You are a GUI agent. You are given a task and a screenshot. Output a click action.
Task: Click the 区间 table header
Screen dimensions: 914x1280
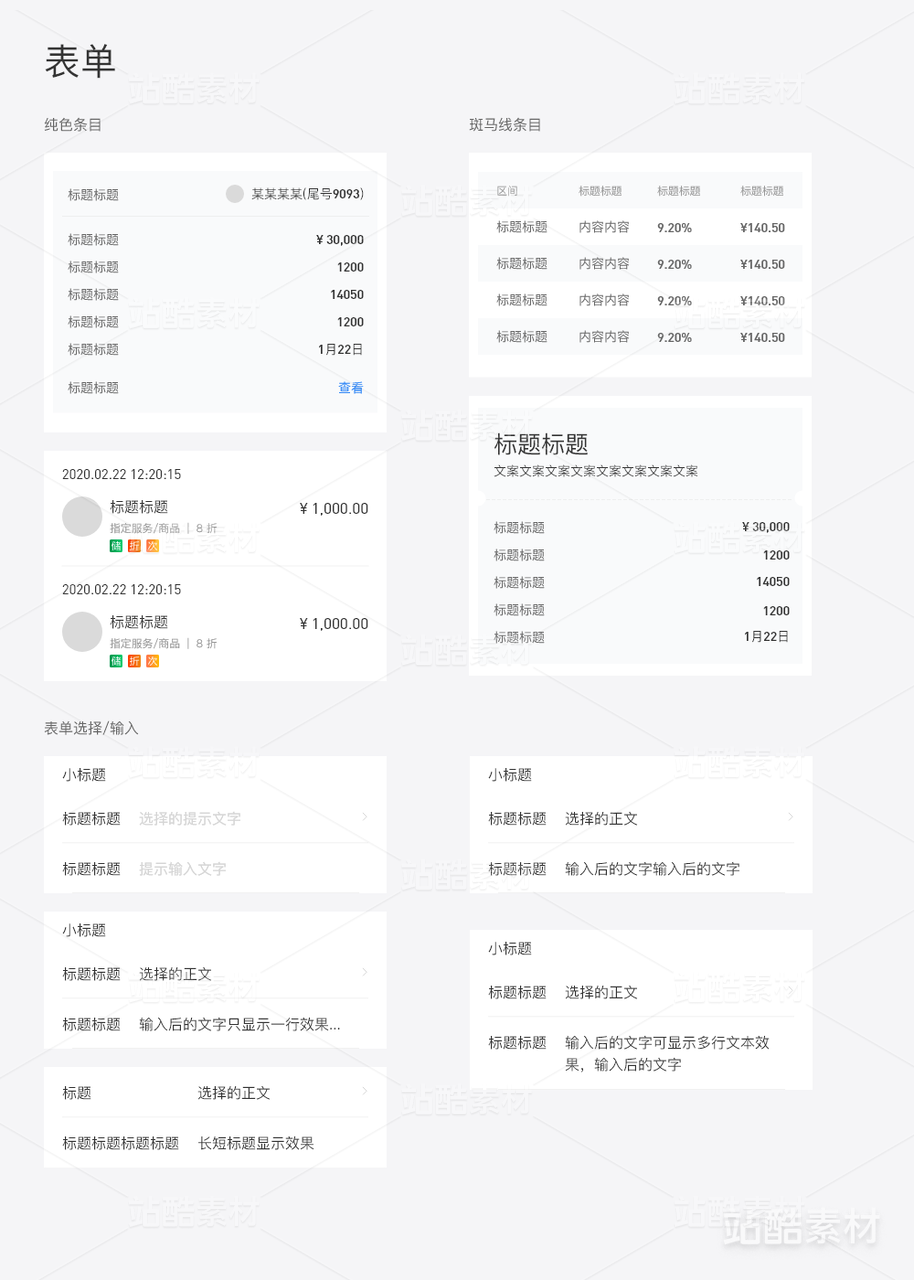[x=507, y=191]
